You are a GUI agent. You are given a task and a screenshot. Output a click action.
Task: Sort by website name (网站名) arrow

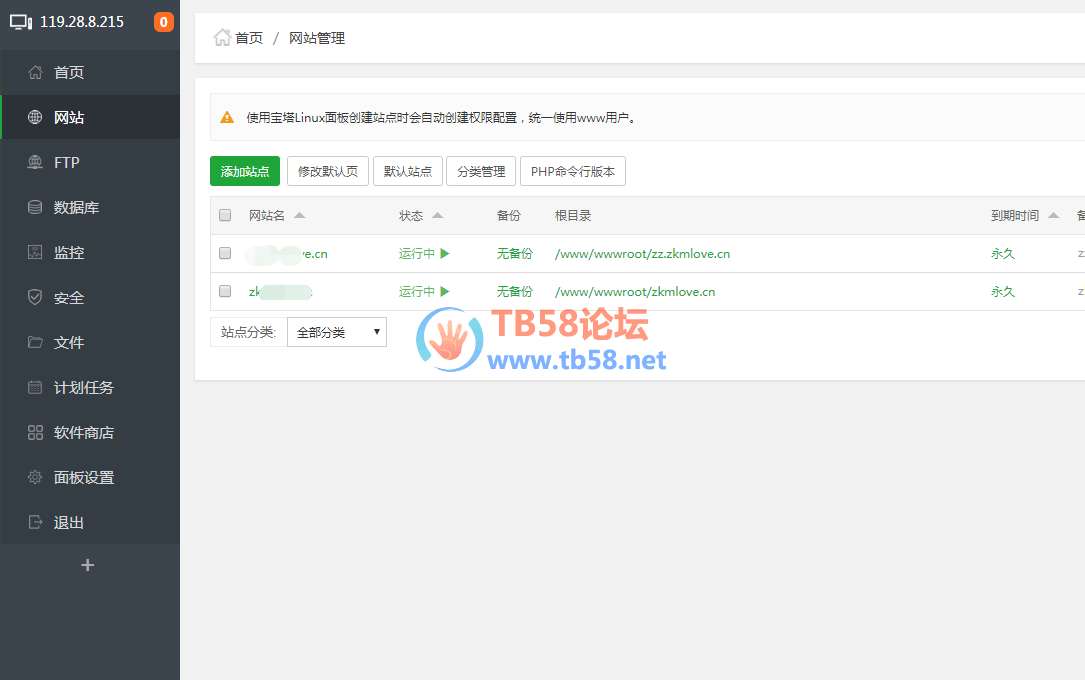300,215
